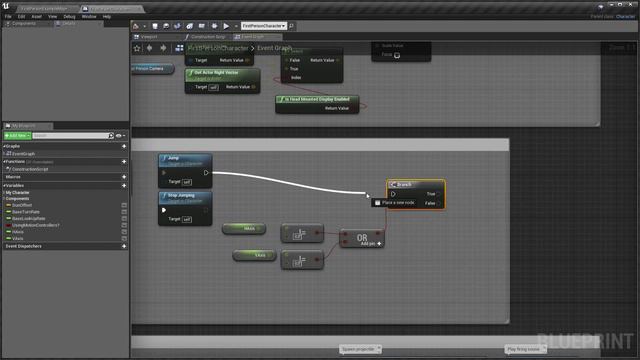Collapse the Variables section
The image size is (640, 360).
coord(4,186)
